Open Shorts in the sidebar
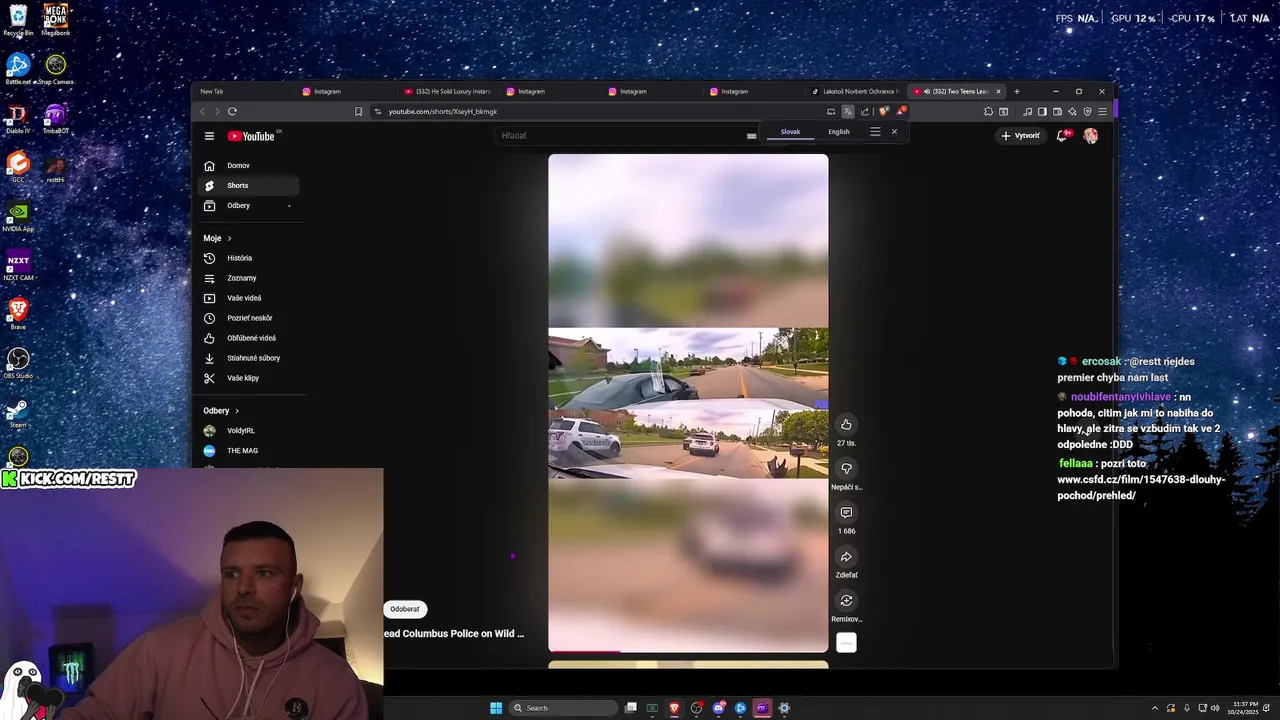The height and width of the screenshot is (720, 1280). [249, 185]
